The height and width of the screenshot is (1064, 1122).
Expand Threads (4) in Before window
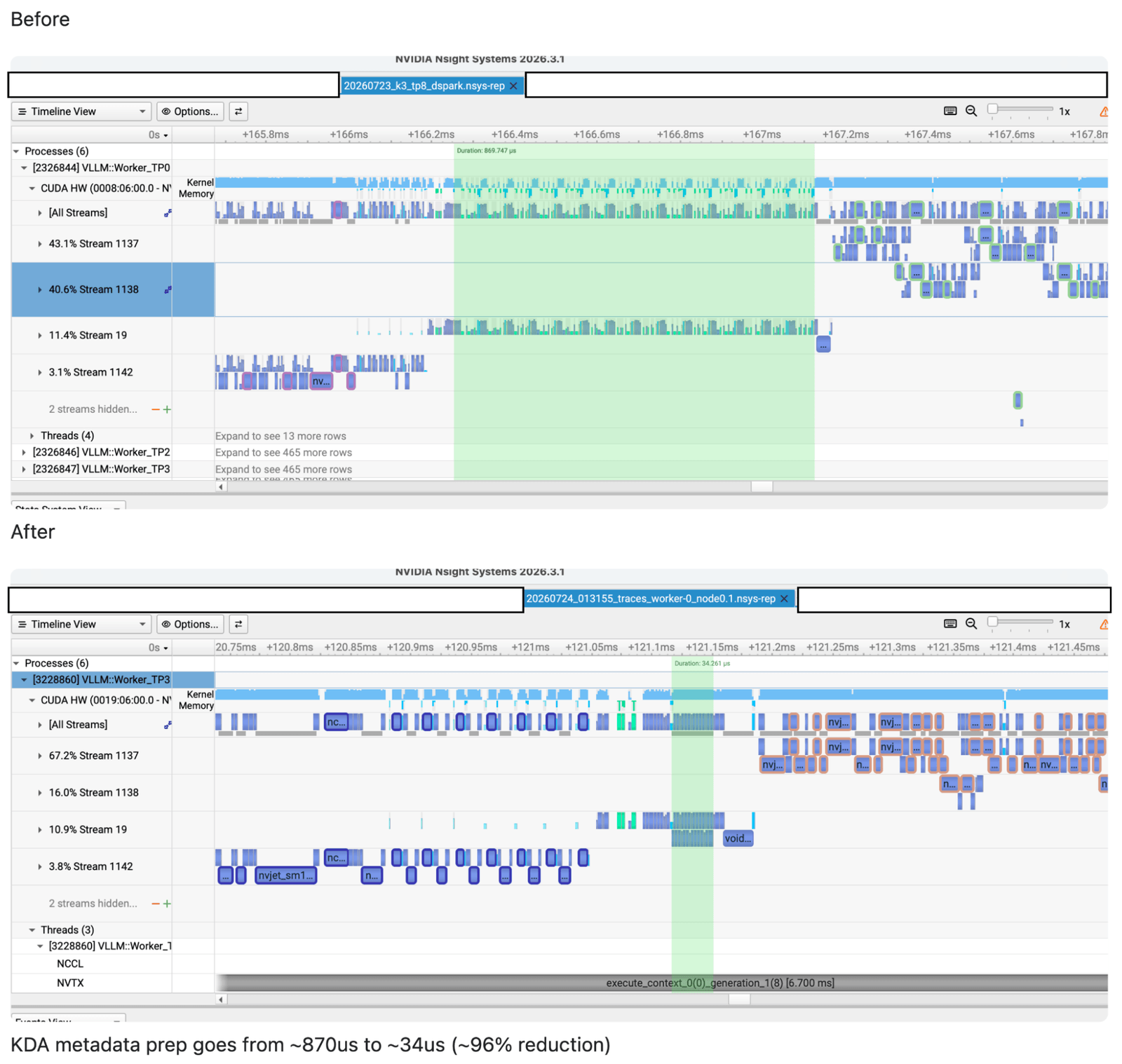[32, 436]
